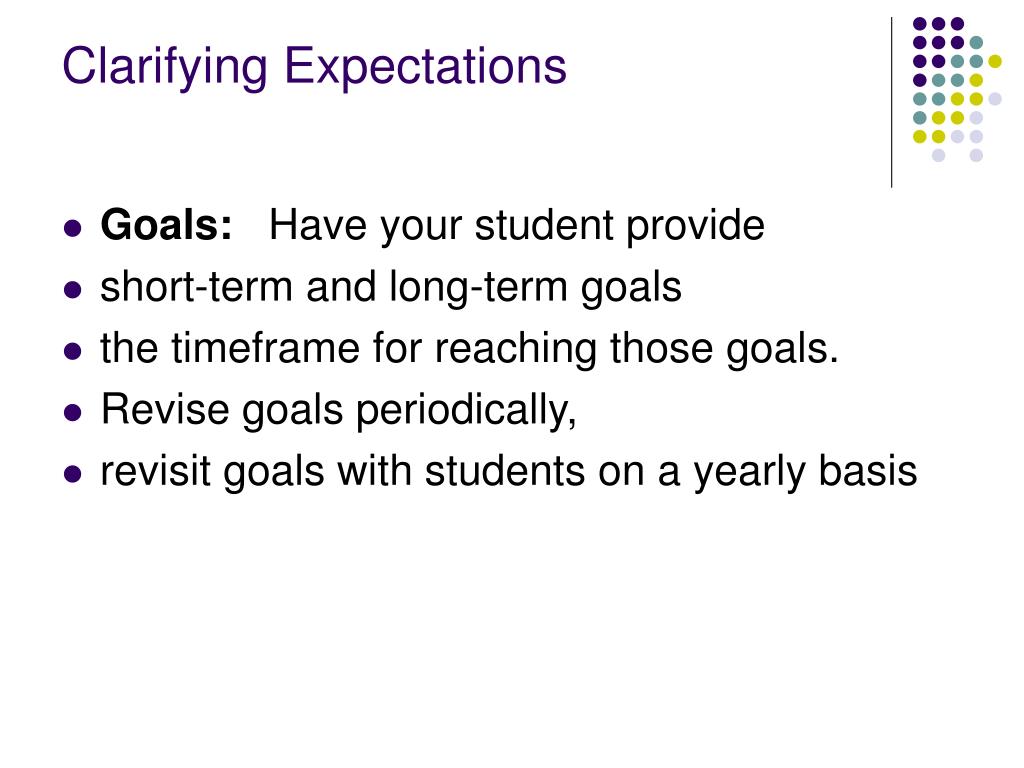Image resolution: width=1024 pixels, height=768 pixels.
Task: Click the word 'Clarifying' in the title
Action: [x=165, y=67]
